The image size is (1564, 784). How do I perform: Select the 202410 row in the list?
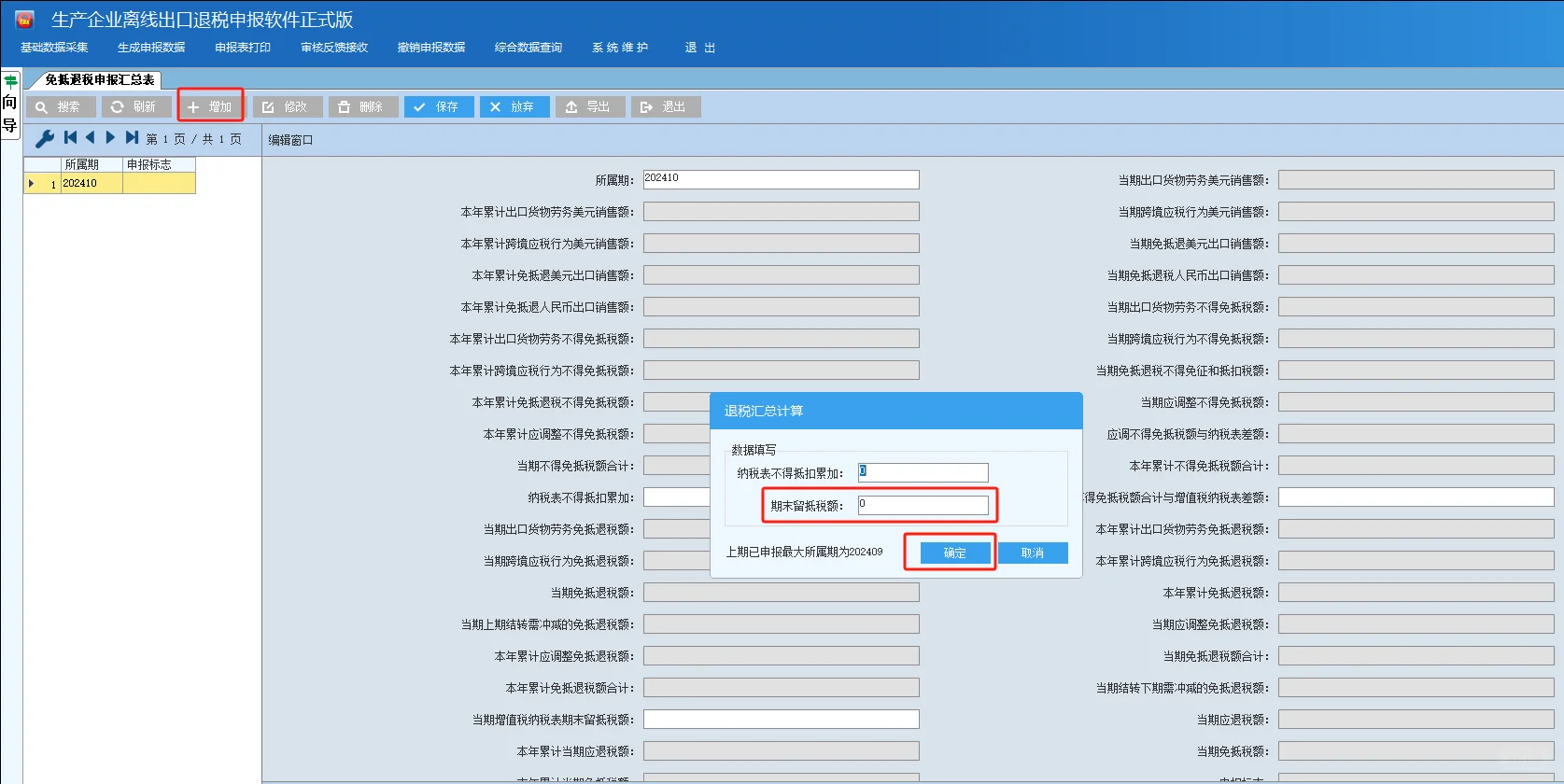click(109, 184)
